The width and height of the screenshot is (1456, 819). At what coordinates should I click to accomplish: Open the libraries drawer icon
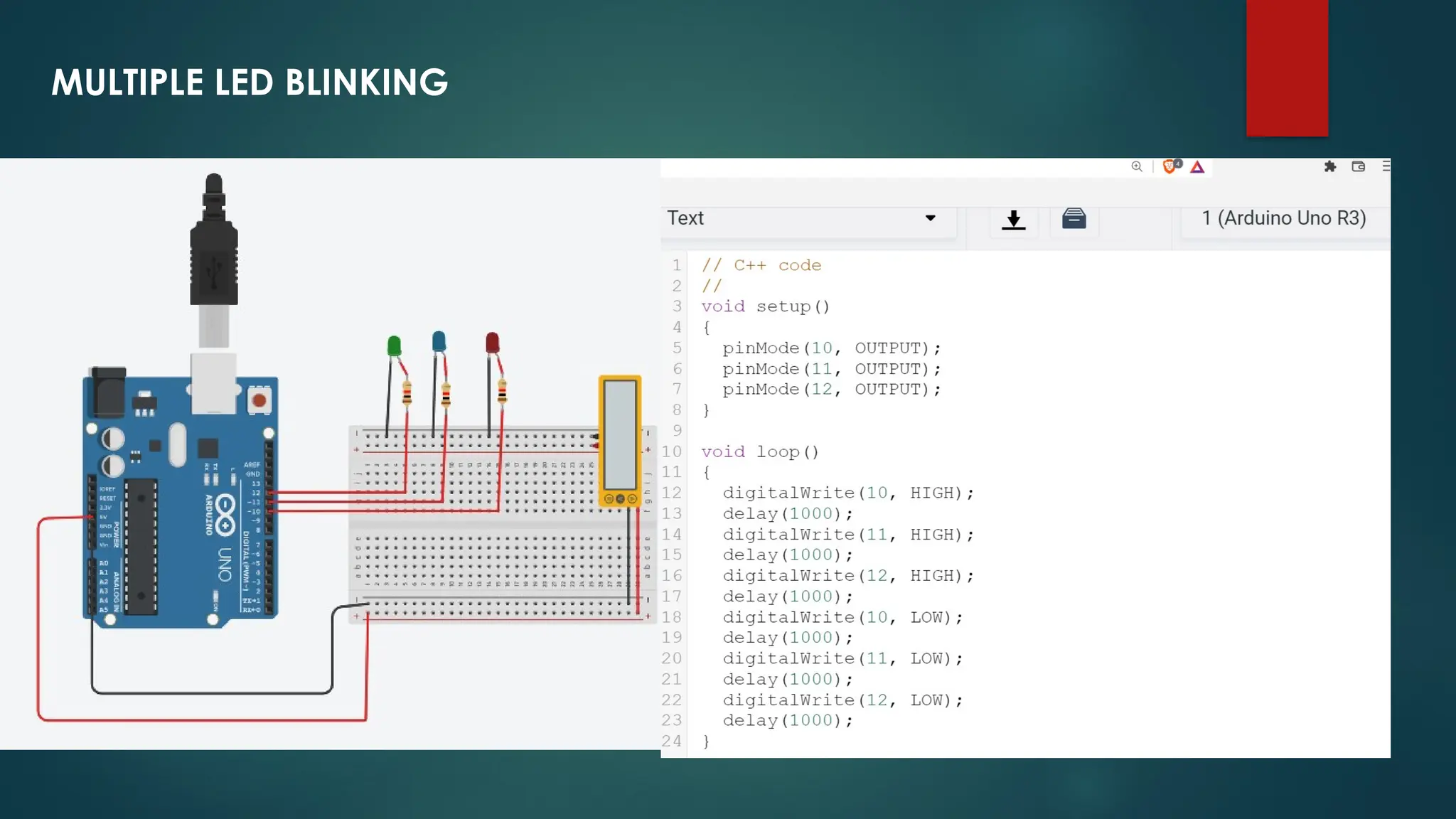click(1074, 218)
